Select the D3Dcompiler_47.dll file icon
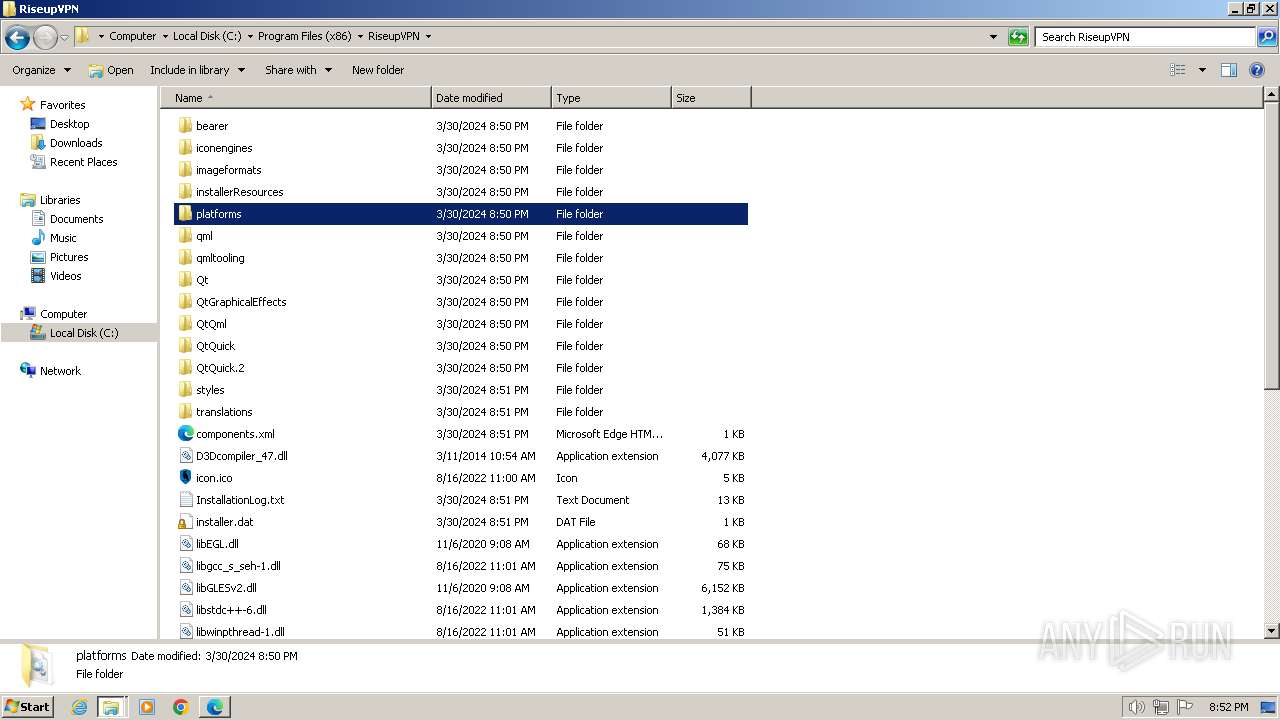The height and width of the screenshot is (720, 1280). click(185, 456)
